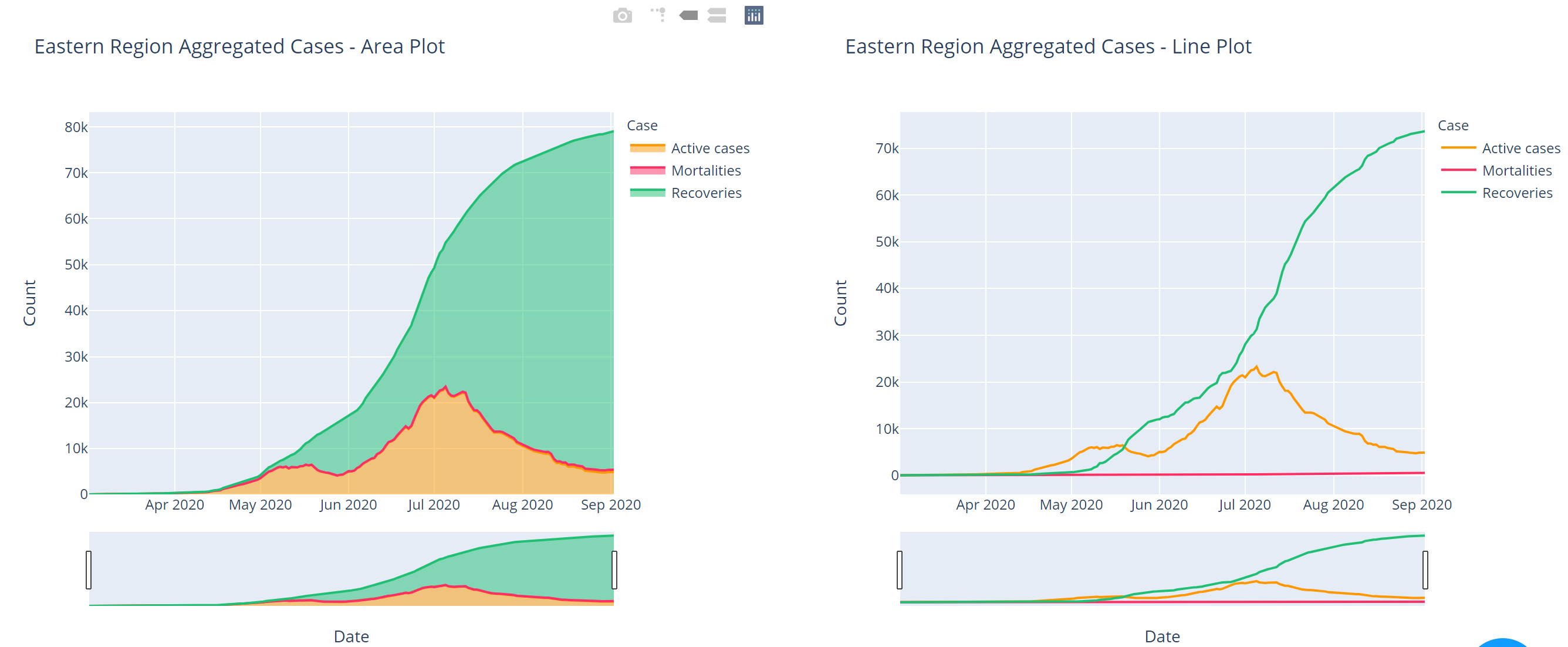Select show closest data on hover

pyautogui.click(x=688, y=15)
